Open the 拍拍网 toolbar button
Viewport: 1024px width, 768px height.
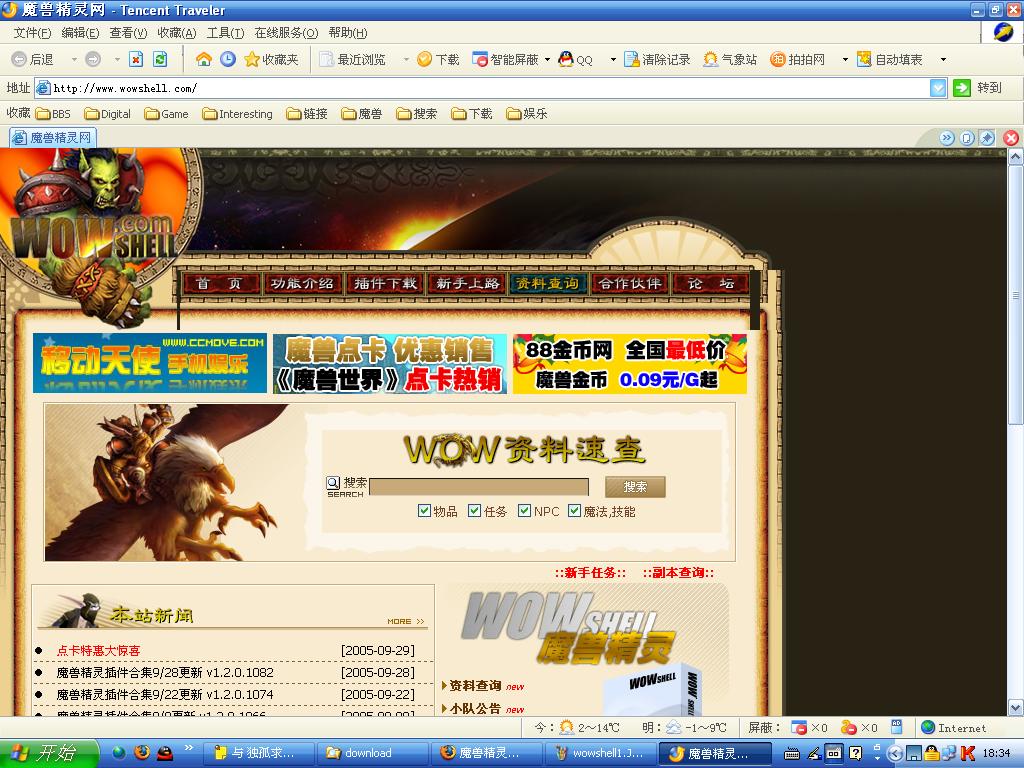coord(797,59)
